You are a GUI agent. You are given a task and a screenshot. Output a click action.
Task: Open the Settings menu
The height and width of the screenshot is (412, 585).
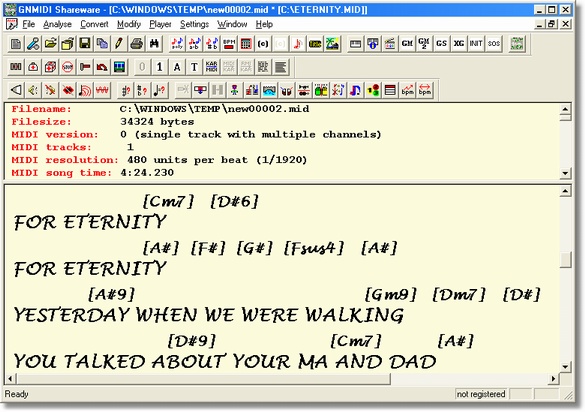coord(194,24)
